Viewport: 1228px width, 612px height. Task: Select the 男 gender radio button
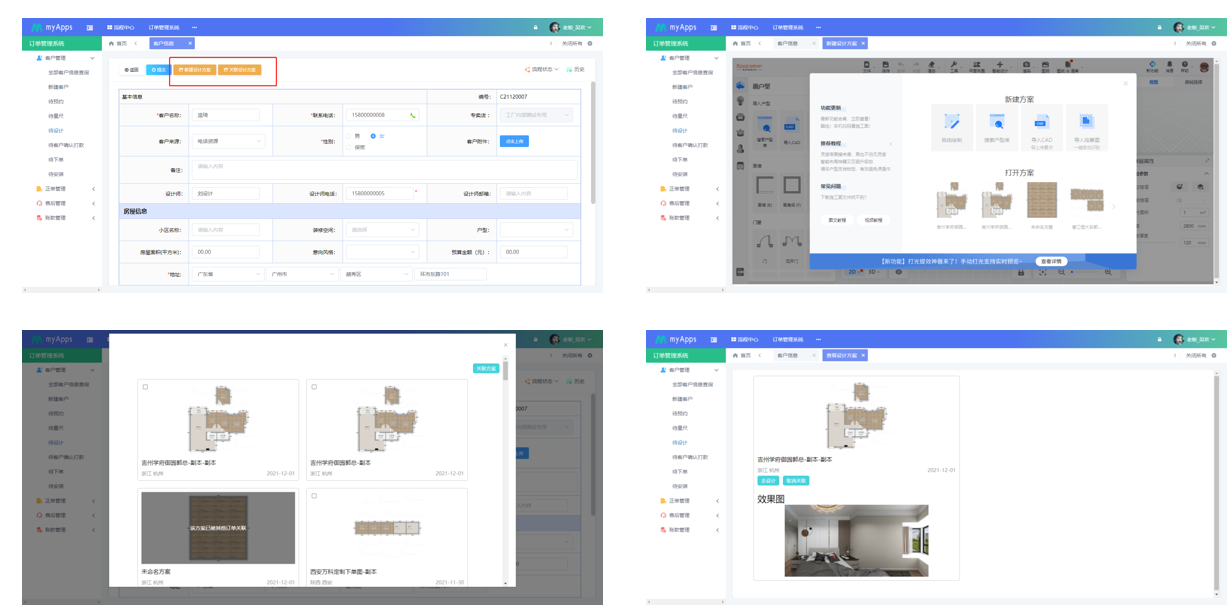click(x=347, y=135)
